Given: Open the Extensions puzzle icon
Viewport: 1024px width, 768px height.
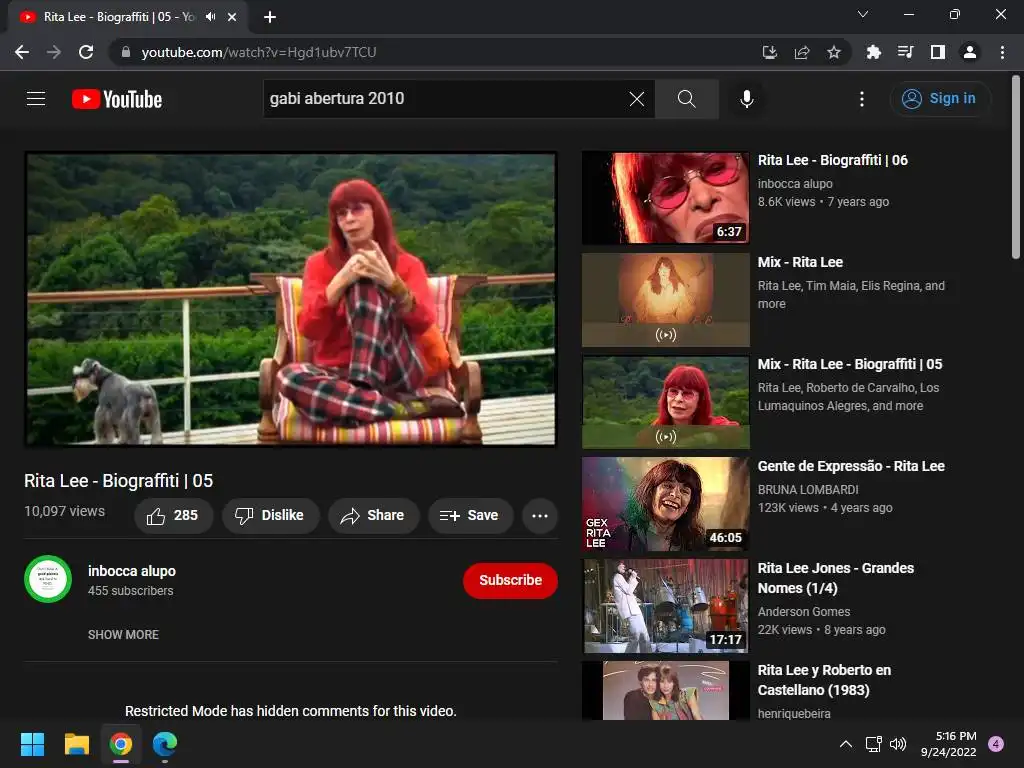Looking at the screenshot, I should pyautogui.click(x=873, y=52).
